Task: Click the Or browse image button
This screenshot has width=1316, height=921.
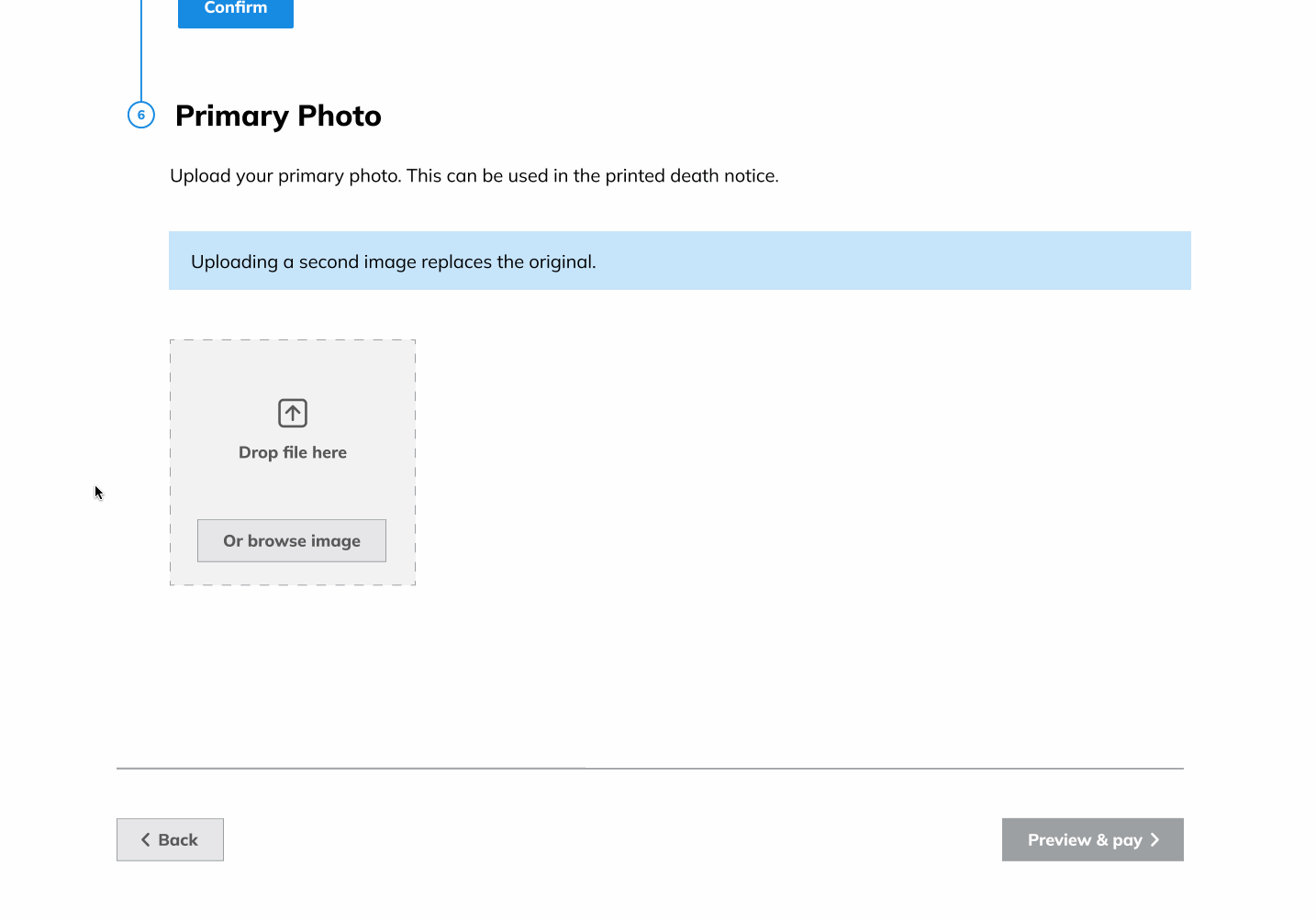Action: click(292, 540)
